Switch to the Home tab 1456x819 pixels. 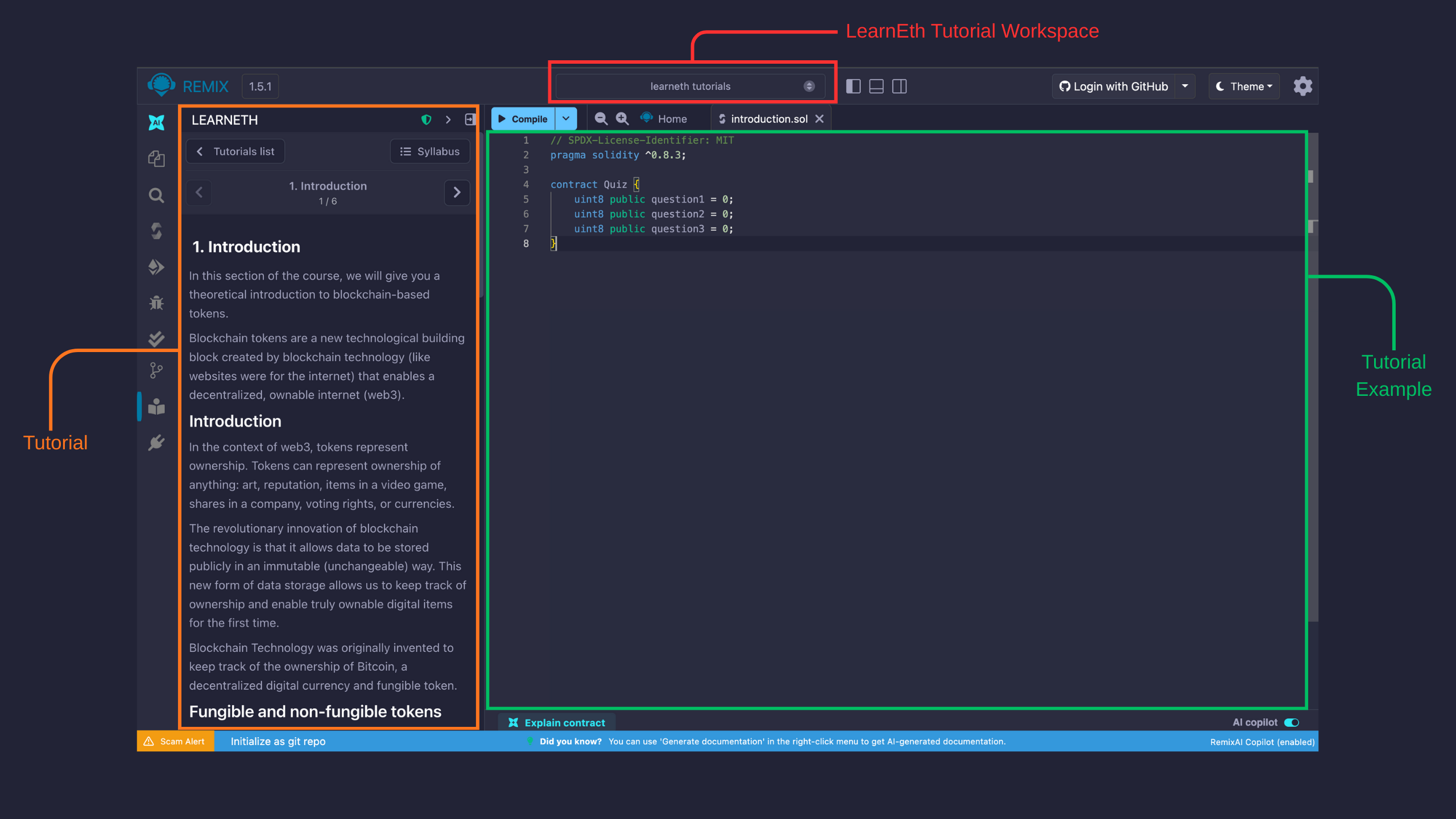(x=664, y=119)
